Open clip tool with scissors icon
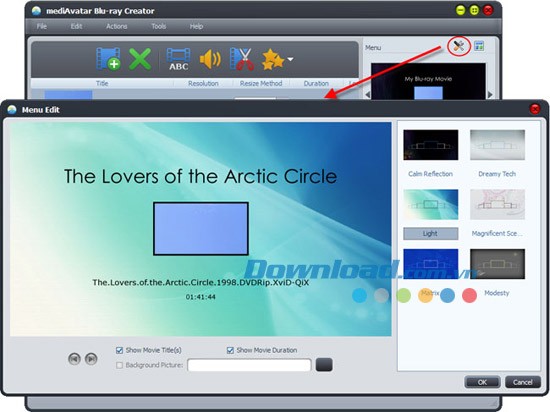This screenshot has width=550, height=412. pos(241,59)
